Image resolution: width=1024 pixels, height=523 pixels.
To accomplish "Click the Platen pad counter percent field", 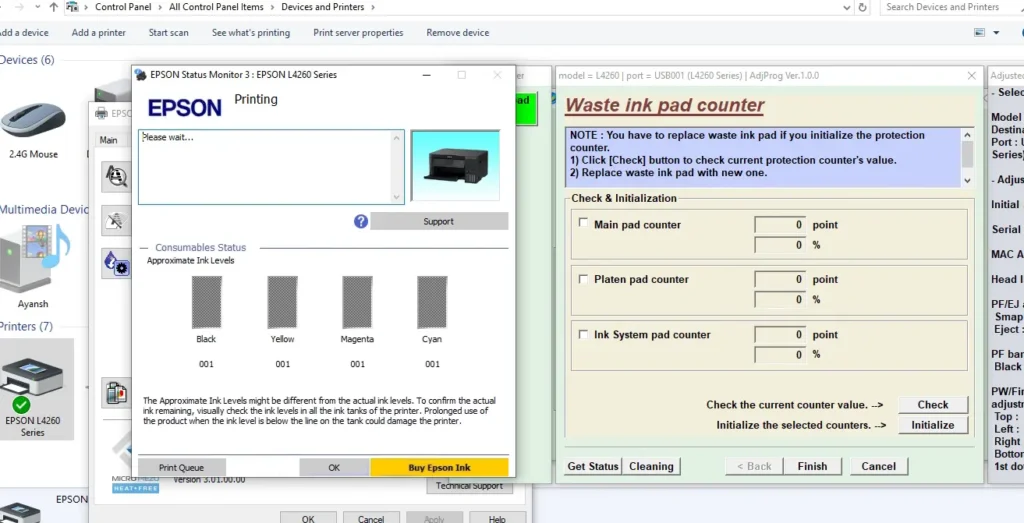I will pos(780,300).
